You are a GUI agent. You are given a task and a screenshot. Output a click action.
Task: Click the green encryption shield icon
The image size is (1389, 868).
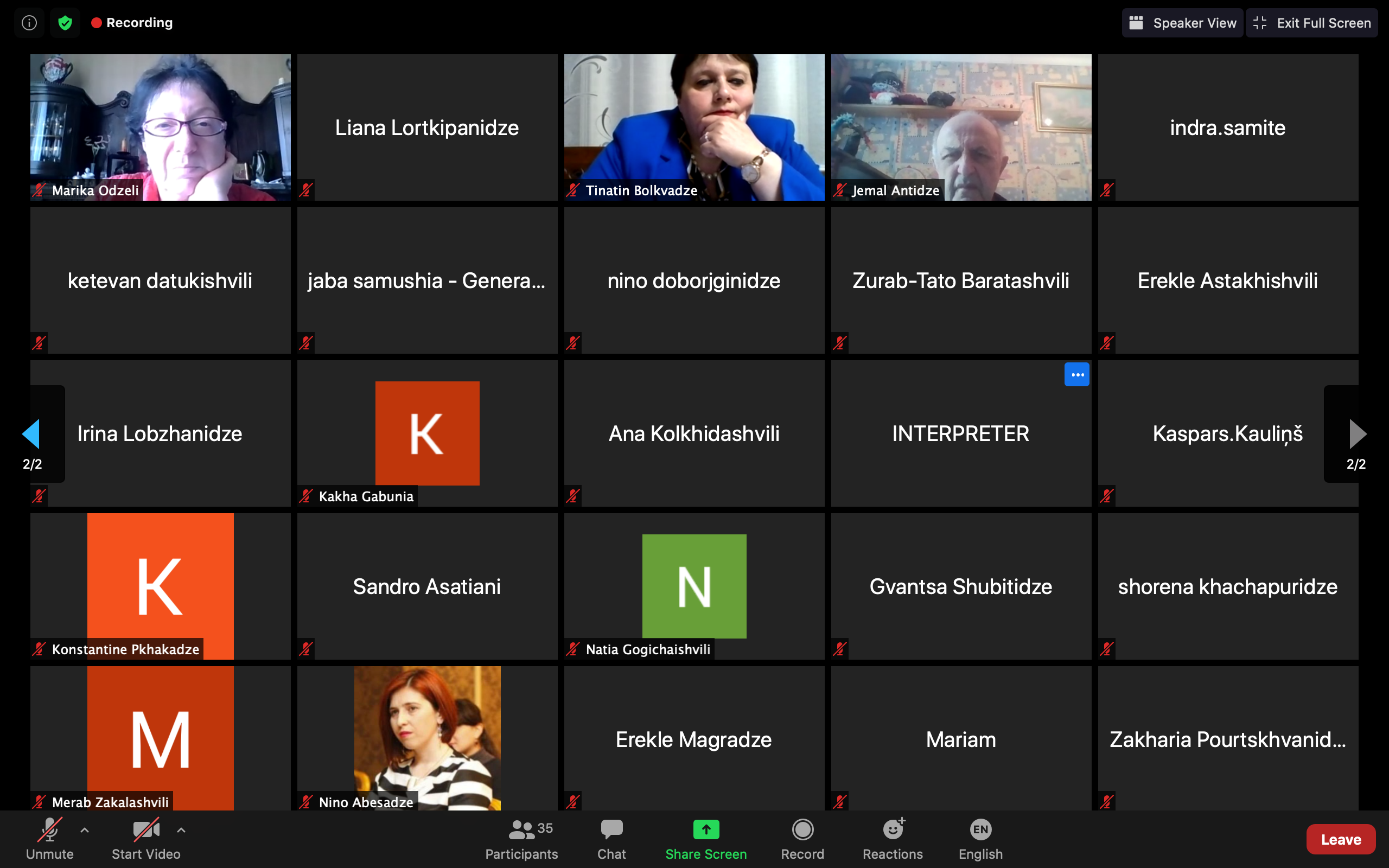point(65,23)
